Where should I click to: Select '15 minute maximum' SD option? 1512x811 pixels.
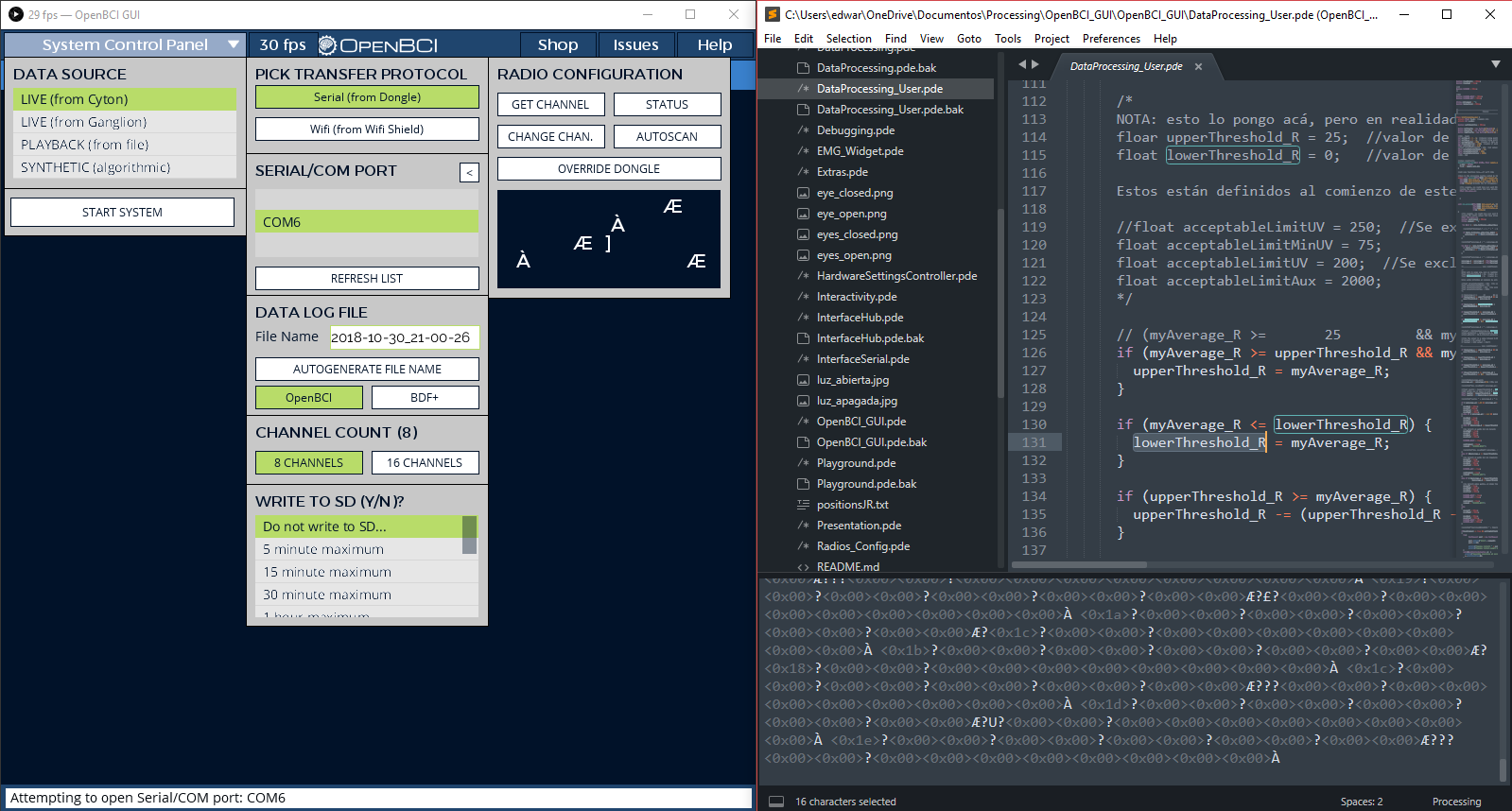point(358,572)
